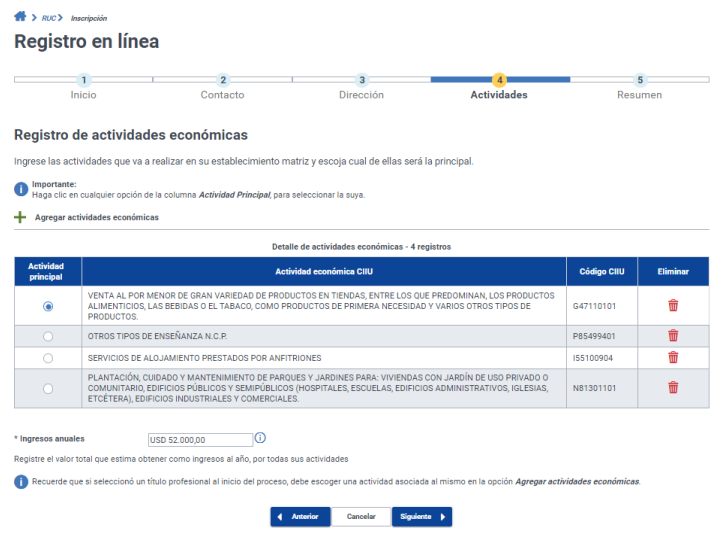
Task: Click text OTROS TIPOS DE ENSEÑANZA N.C.P.
Action: point(158,336)
